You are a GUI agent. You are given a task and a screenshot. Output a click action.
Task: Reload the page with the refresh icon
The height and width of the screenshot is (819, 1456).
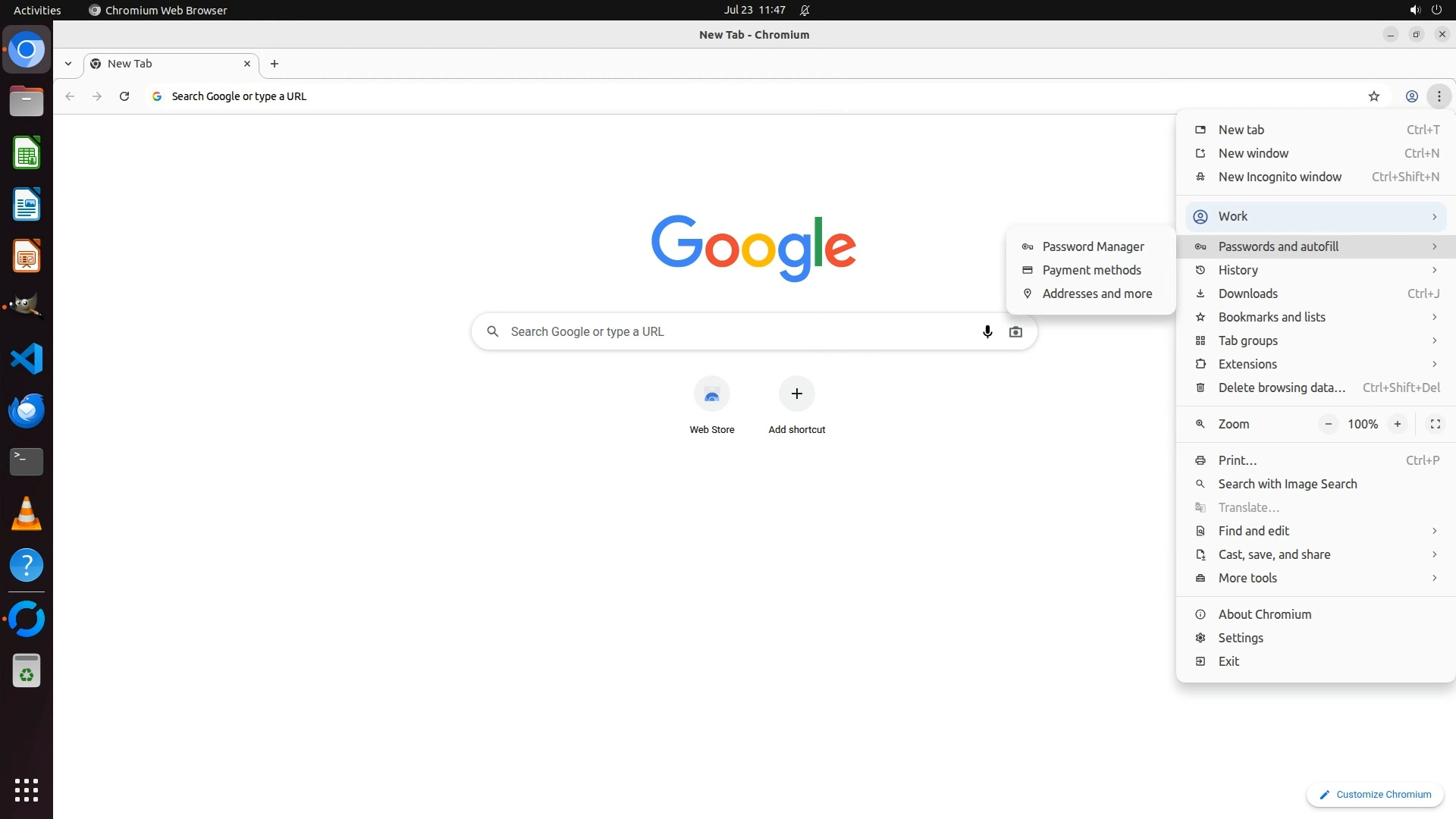[124, 96]
